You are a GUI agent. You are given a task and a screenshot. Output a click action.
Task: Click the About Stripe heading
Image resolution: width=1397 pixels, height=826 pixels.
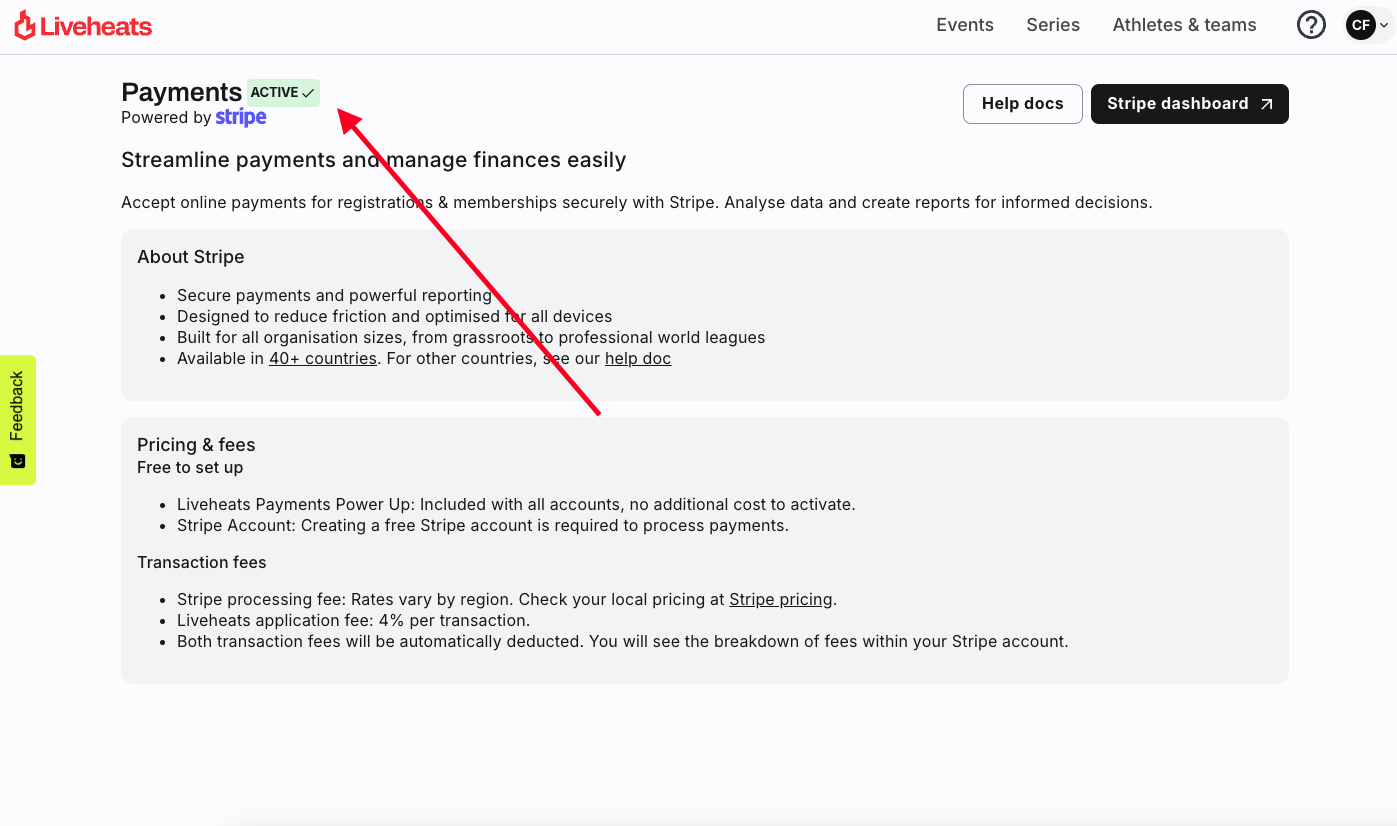click(191, 257)
